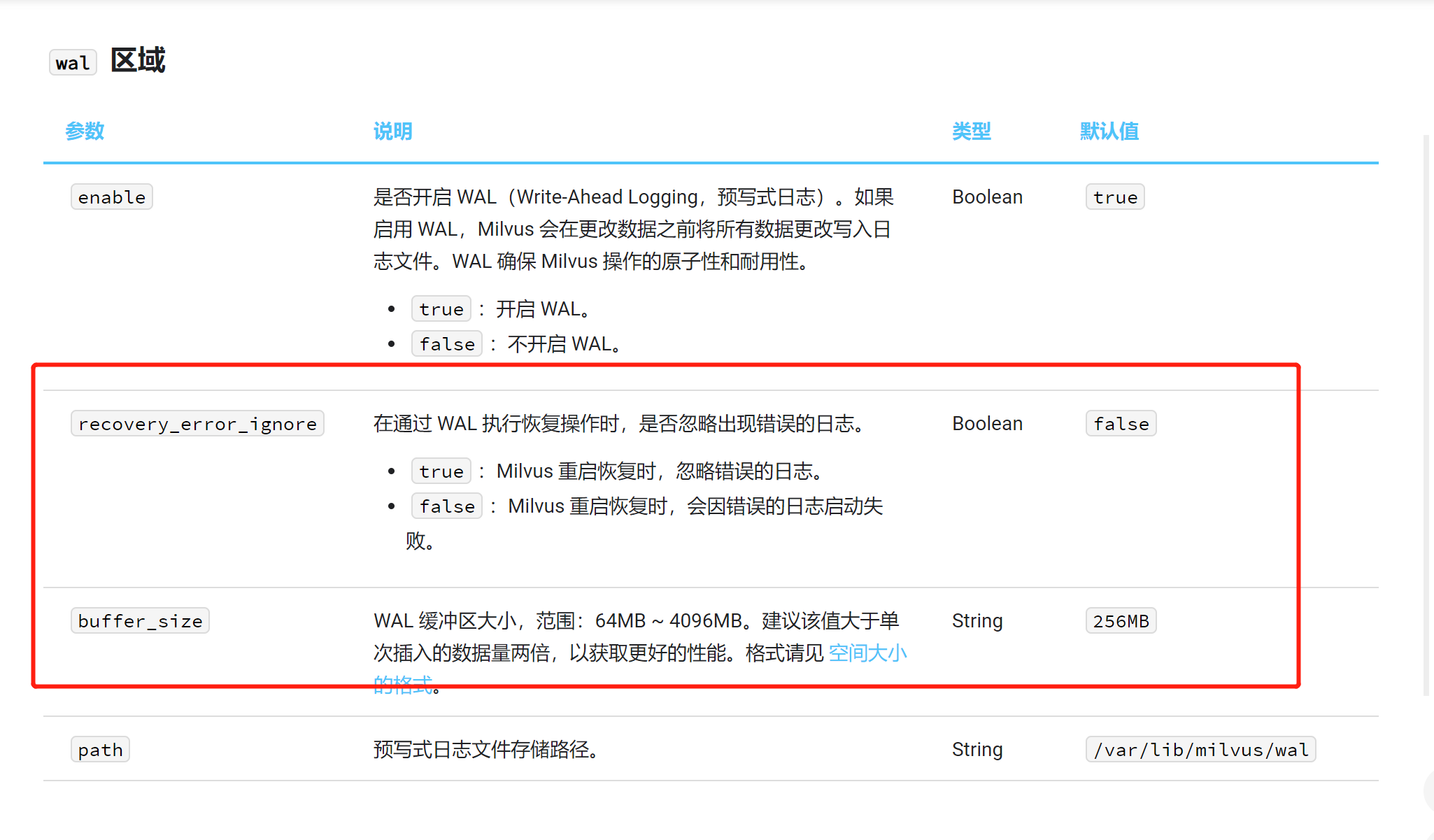Image resolution: width=1434 pixels, height=840 pixels.
Task: Click the 类型 column header
Action: pyautogui.click(x=971, y=131)
